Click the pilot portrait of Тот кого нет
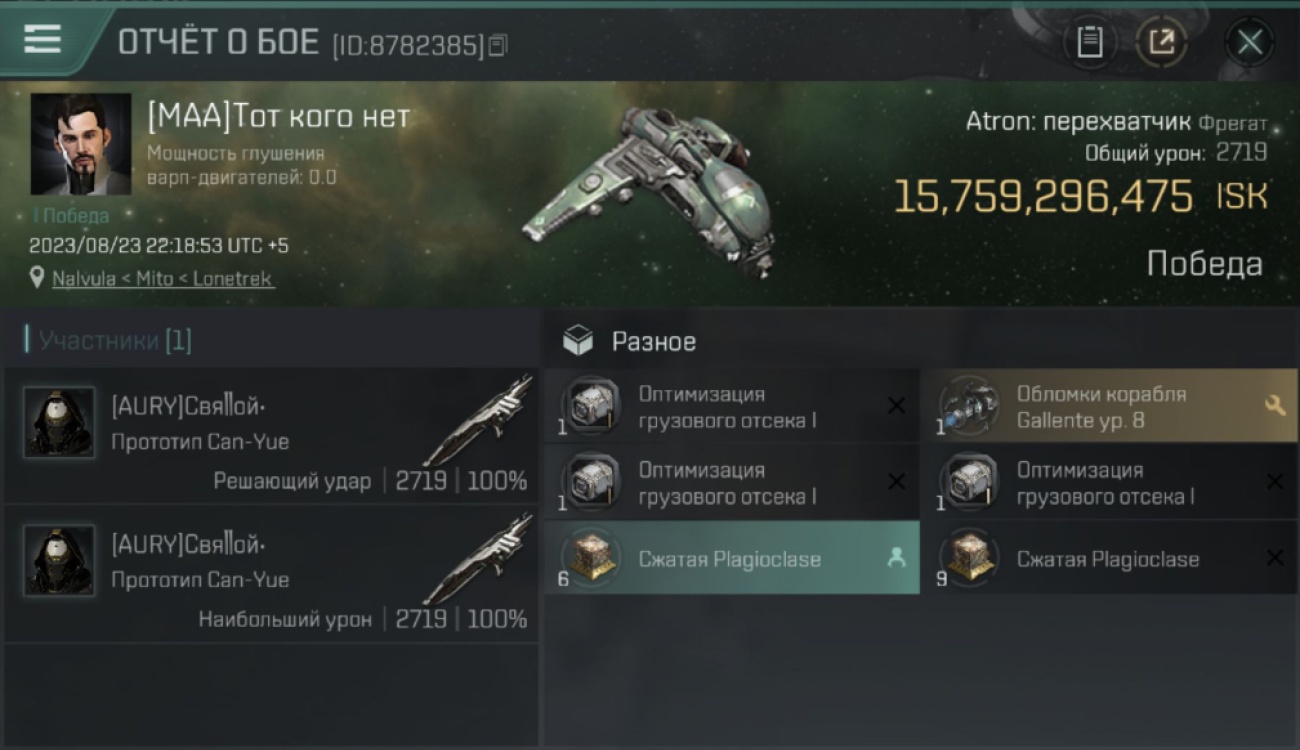This screenshot has height=750, width=1300. pos(81,144)
